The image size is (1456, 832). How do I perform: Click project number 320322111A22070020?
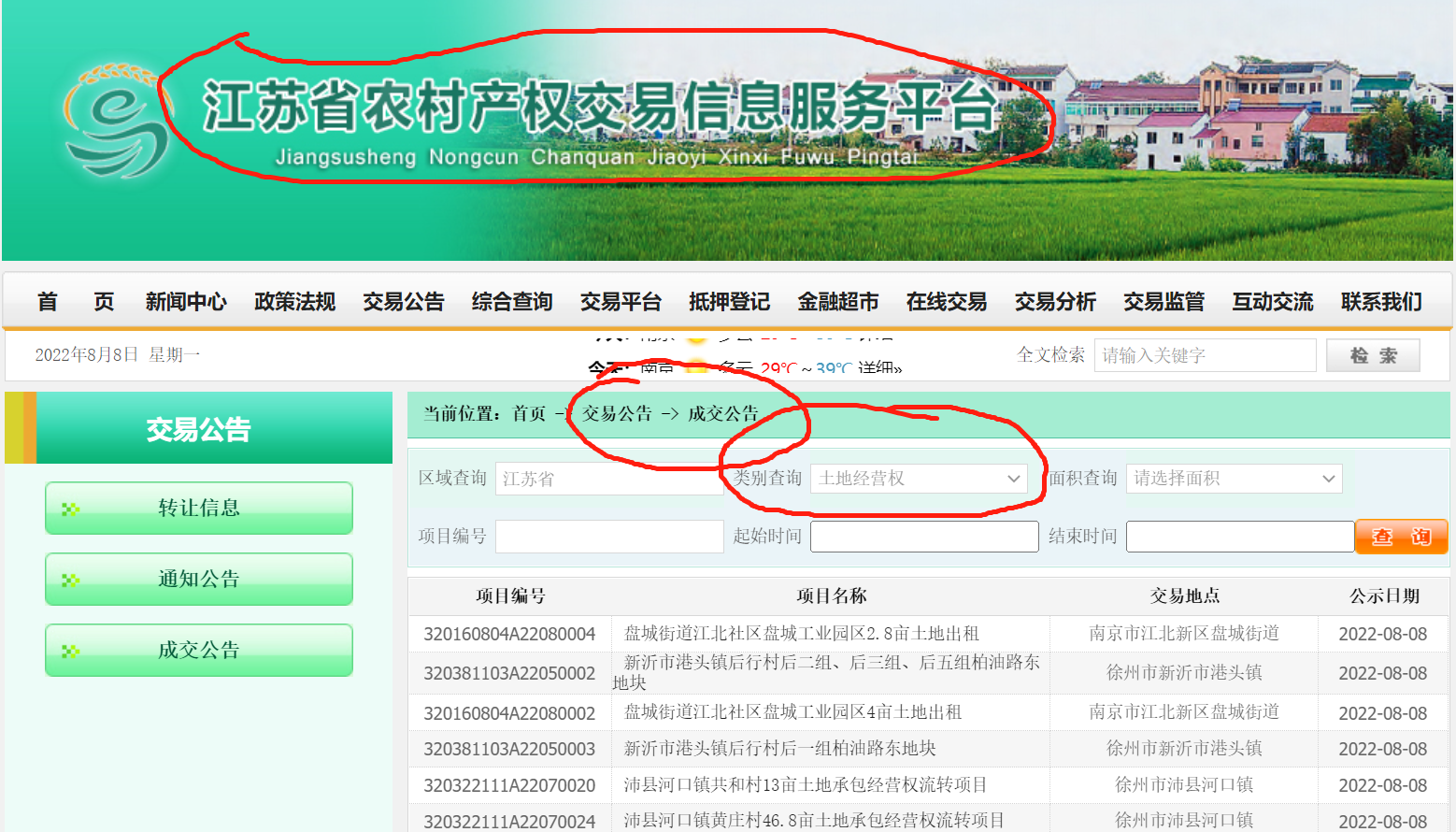point(509,785)
